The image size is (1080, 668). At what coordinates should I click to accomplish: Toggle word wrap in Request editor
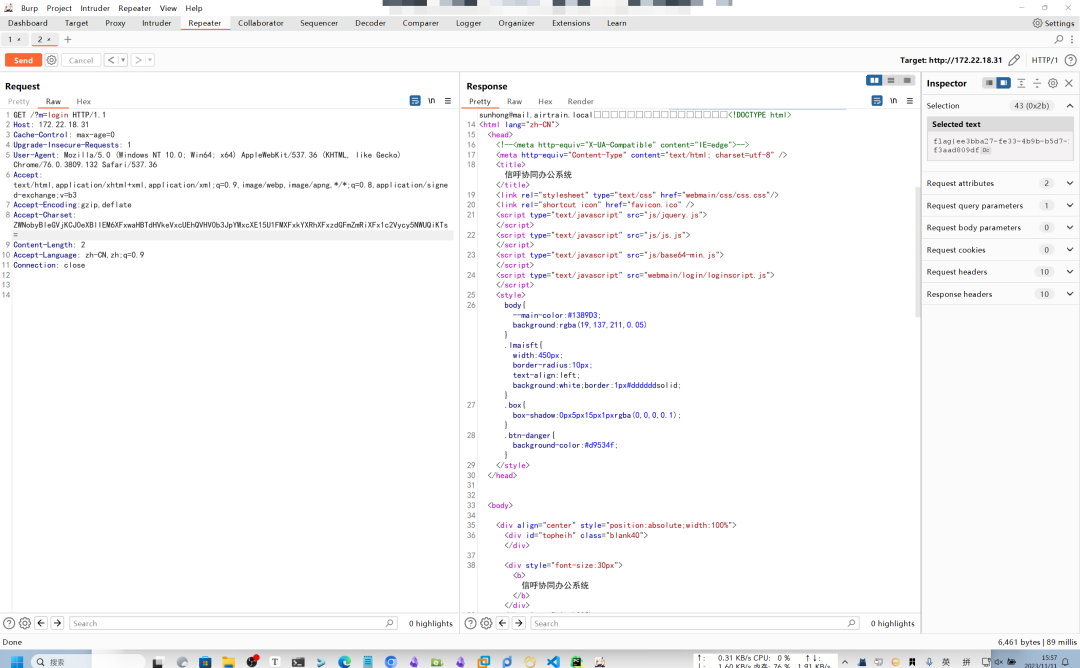(415, 101)
